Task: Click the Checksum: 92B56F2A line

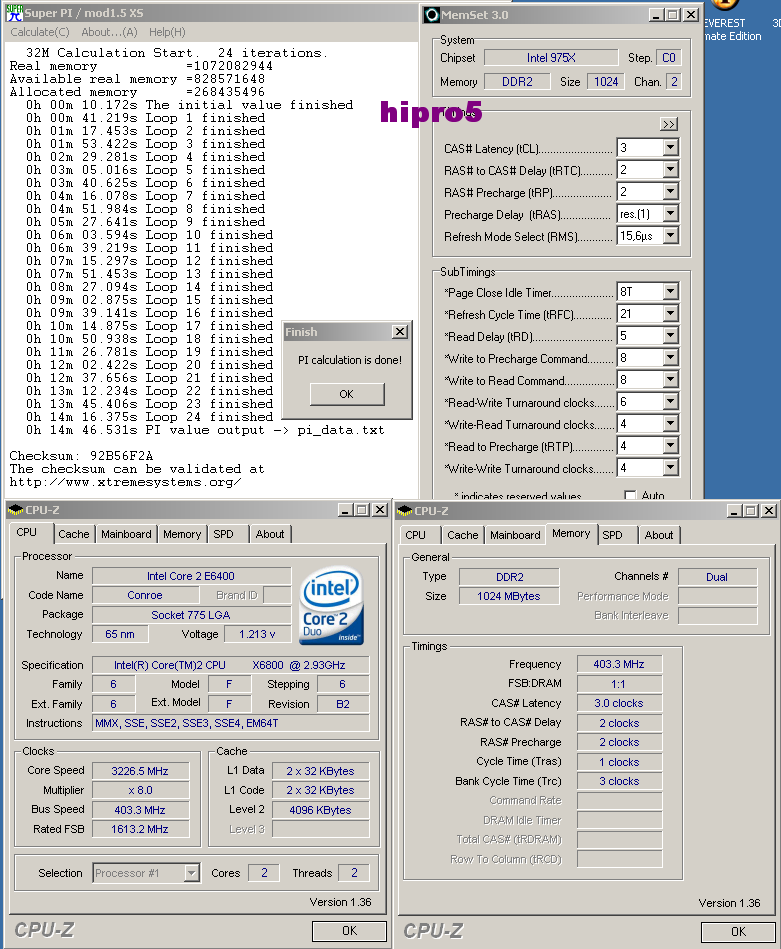Action: point(81,456)
